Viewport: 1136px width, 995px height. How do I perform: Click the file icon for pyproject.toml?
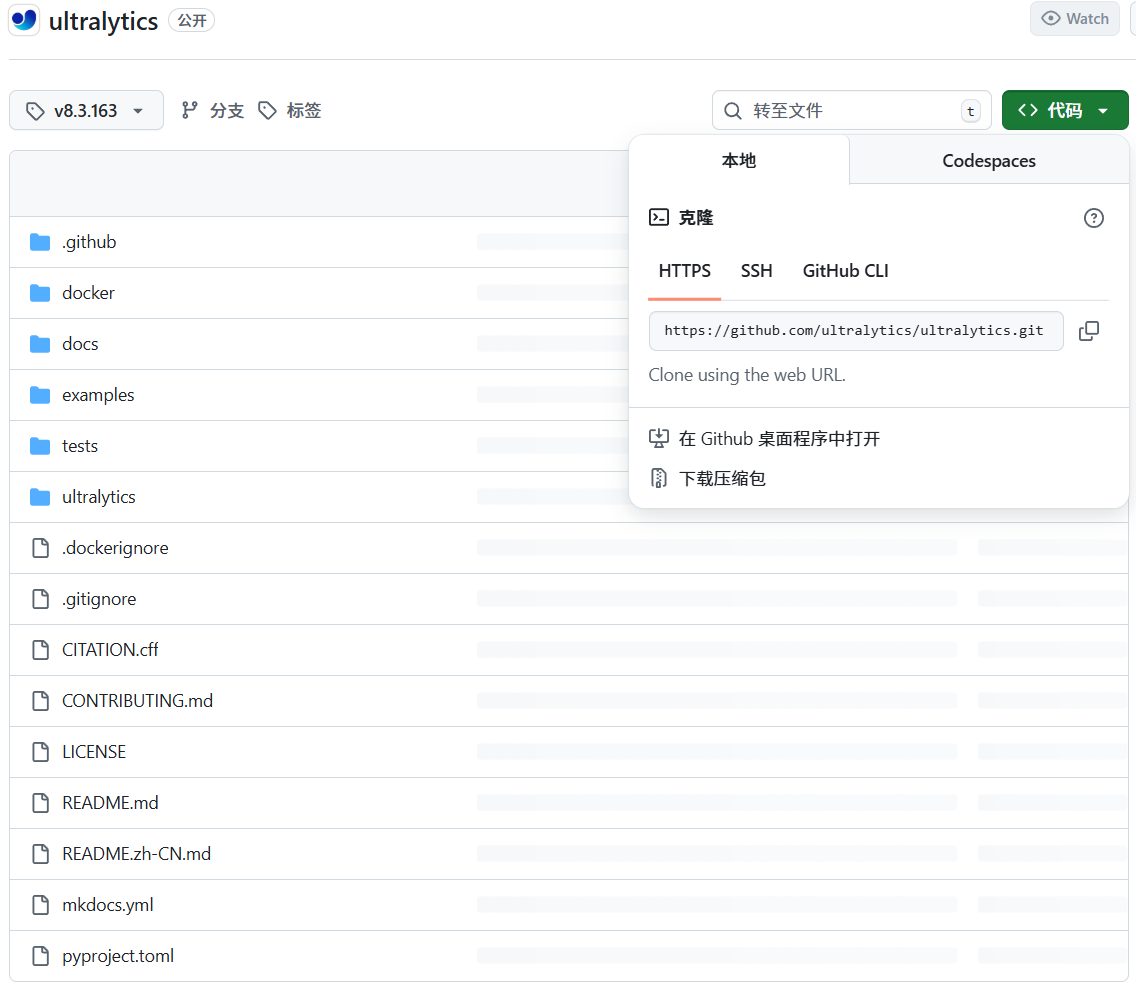[x=41, y=956]
